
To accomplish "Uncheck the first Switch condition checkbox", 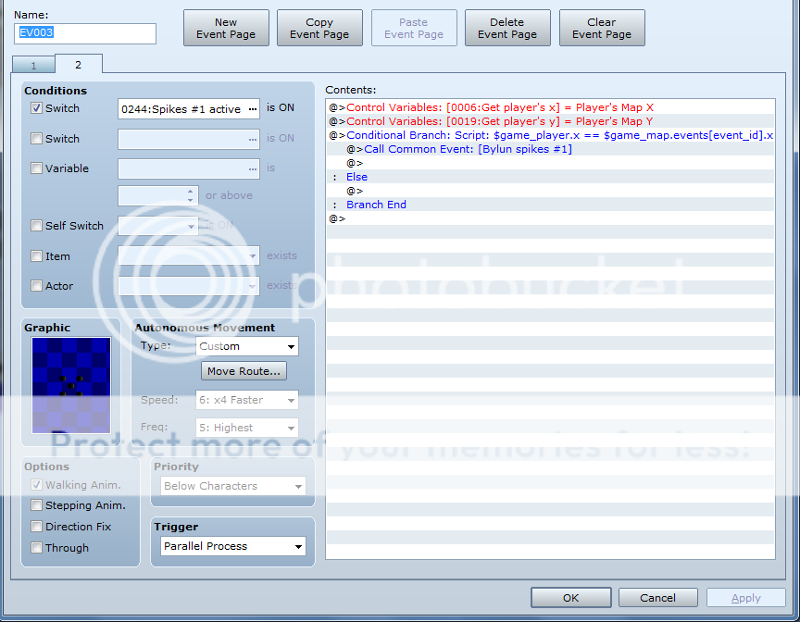I will [37, 108].
